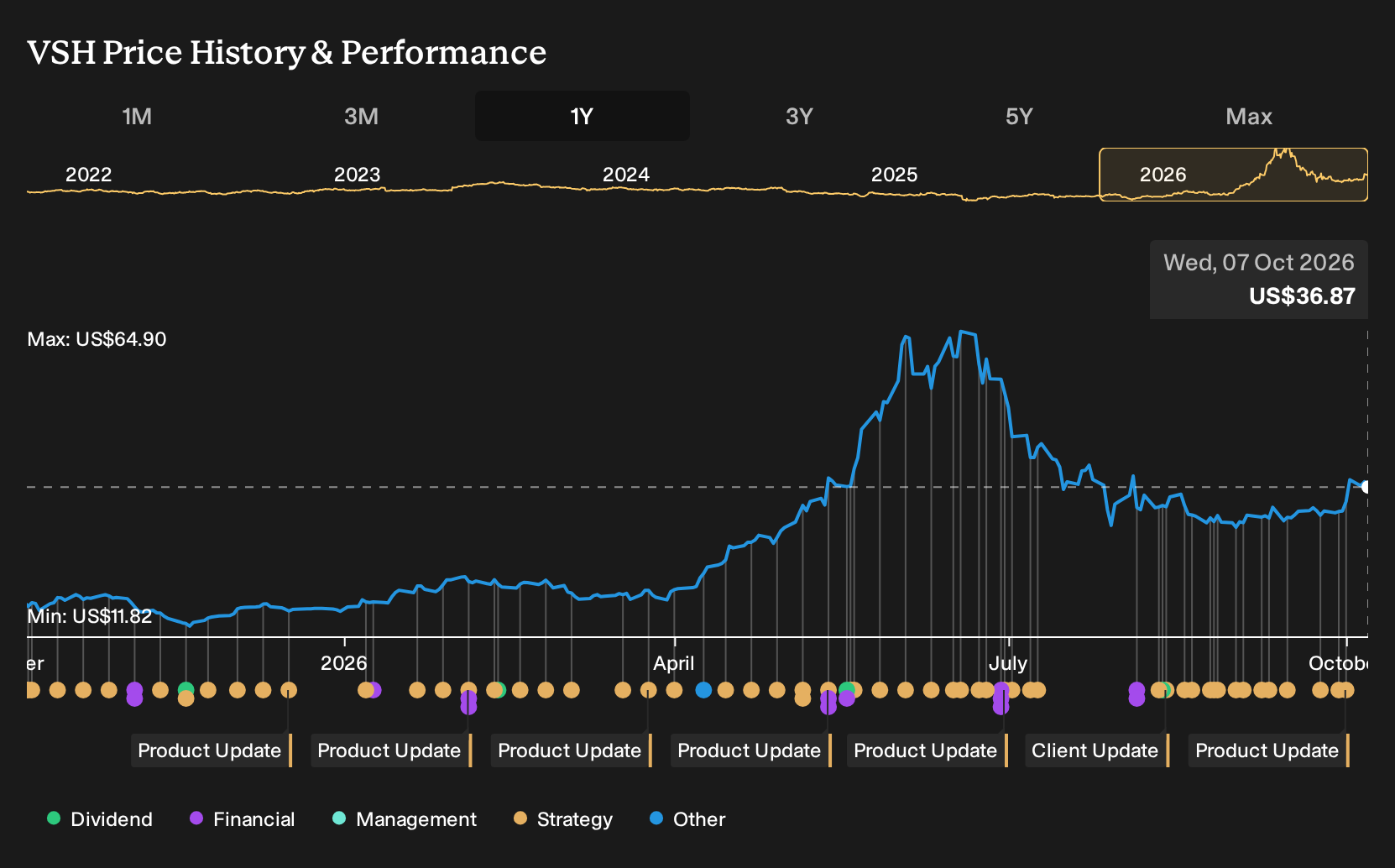Click the highlighted 2026 window in overview chart

point(1234,175)
